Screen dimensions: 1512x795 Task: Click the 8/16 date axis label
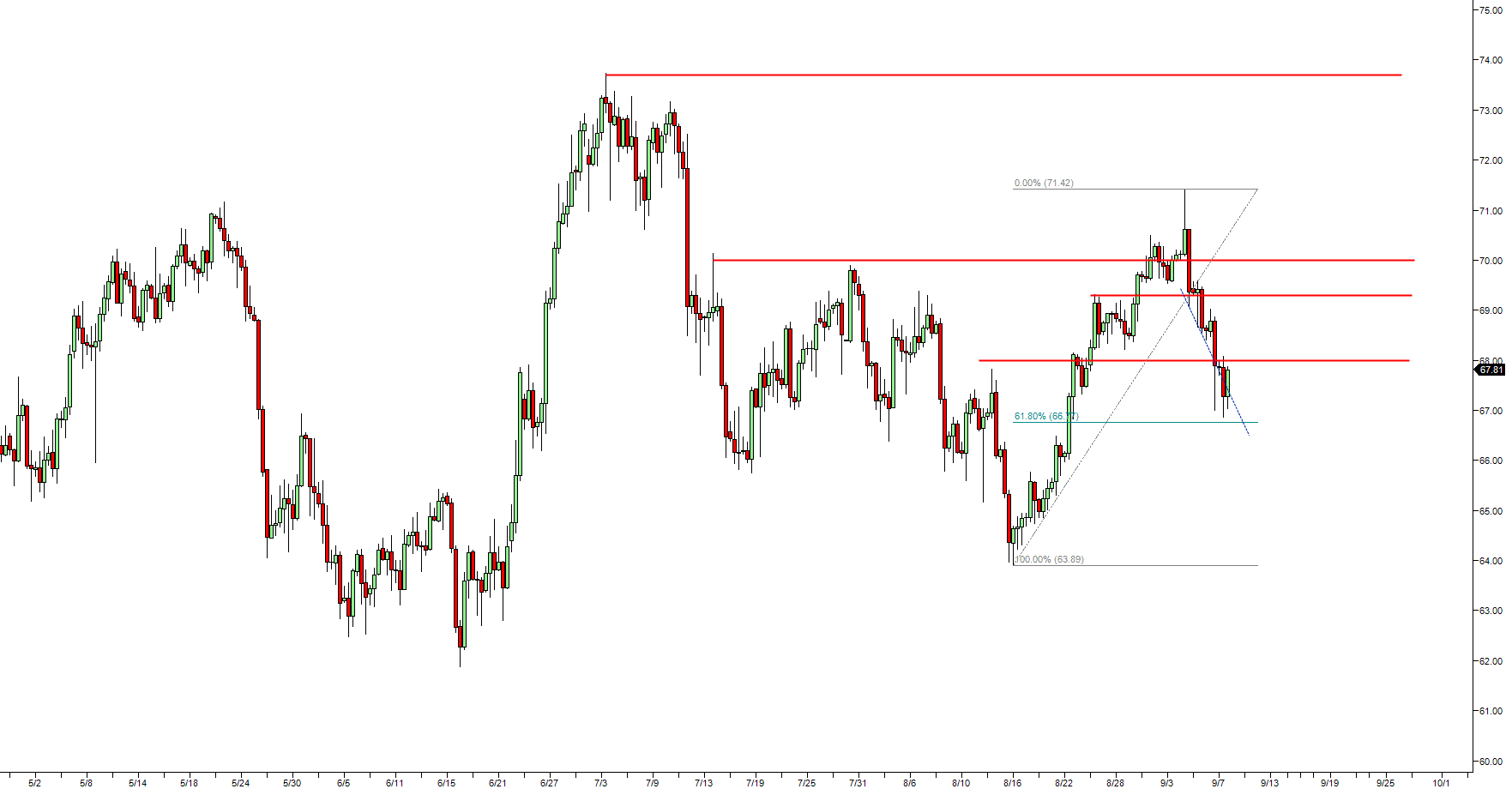(1012, 783)
